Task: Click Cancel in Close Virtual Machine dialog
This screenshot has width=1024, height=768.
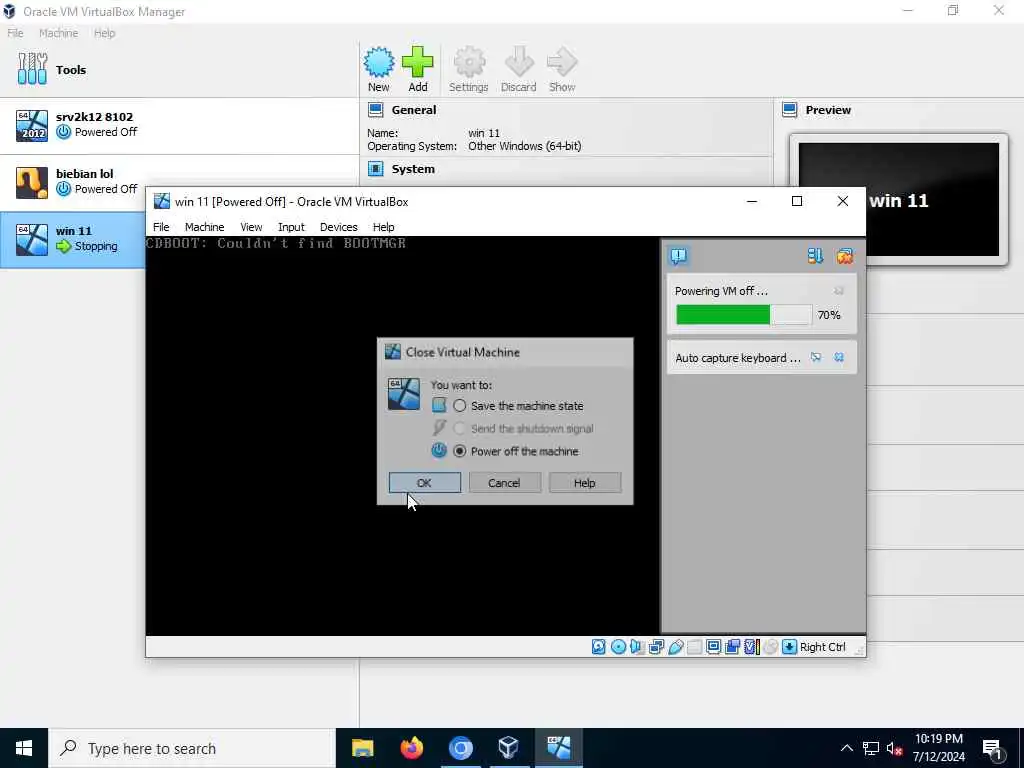Action: click(504, 483)
